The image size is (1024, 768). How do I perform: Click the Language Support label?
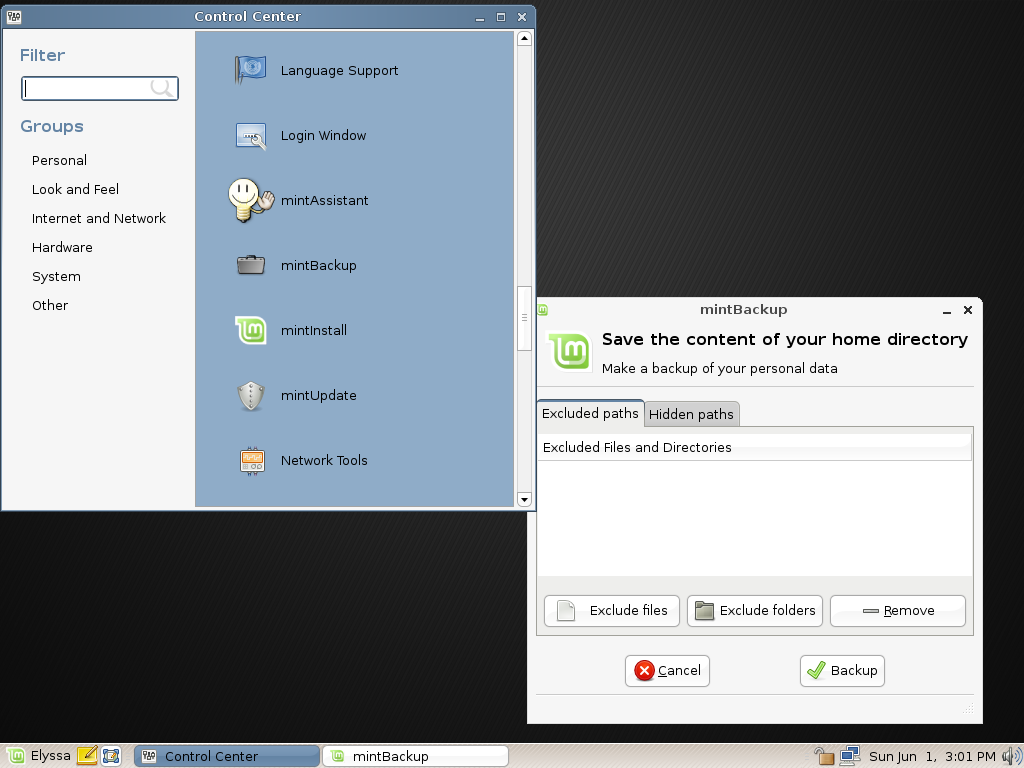point(339,71)
